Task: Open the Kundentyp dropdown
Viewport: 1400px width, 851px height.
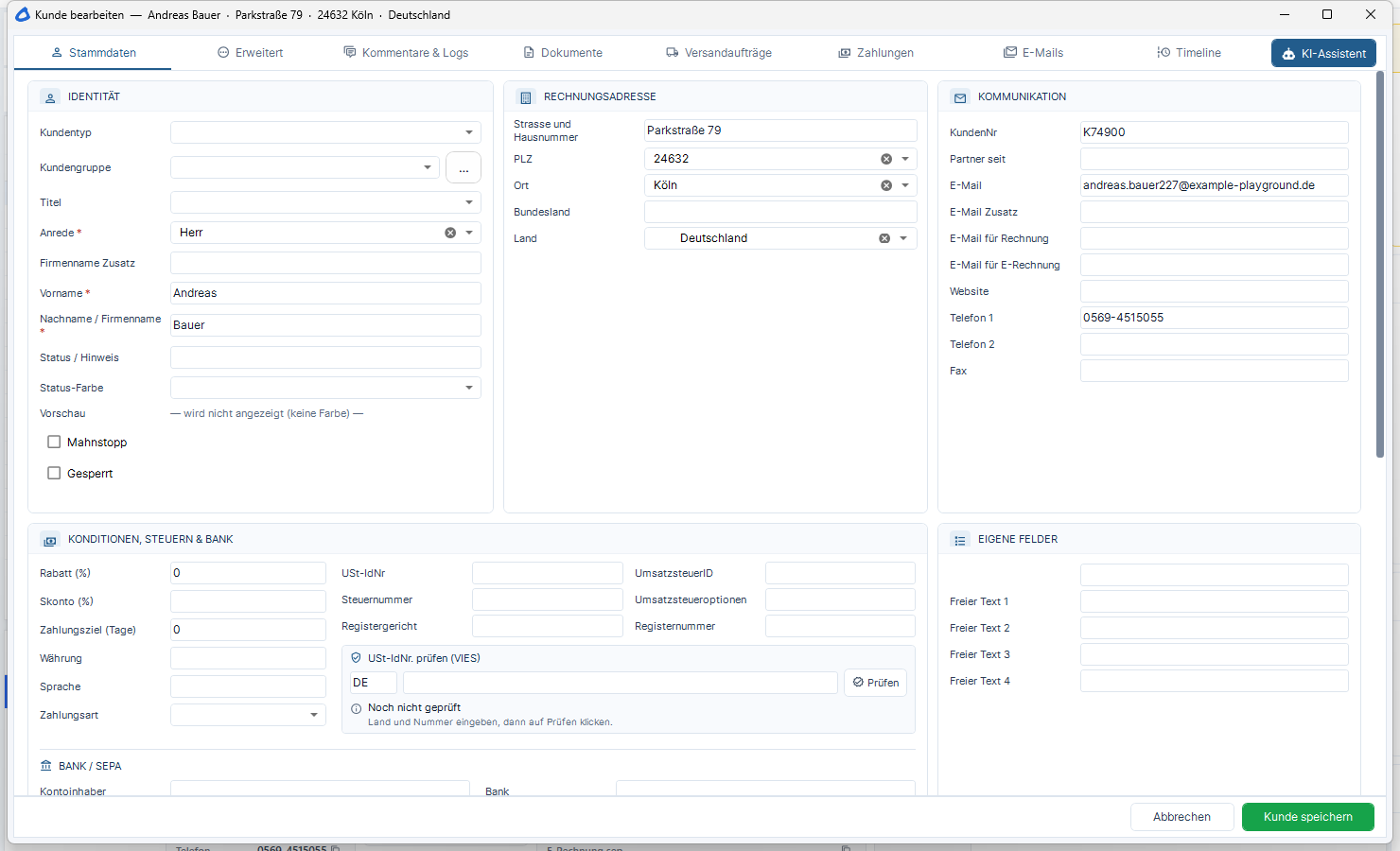Action: point(325,132)
